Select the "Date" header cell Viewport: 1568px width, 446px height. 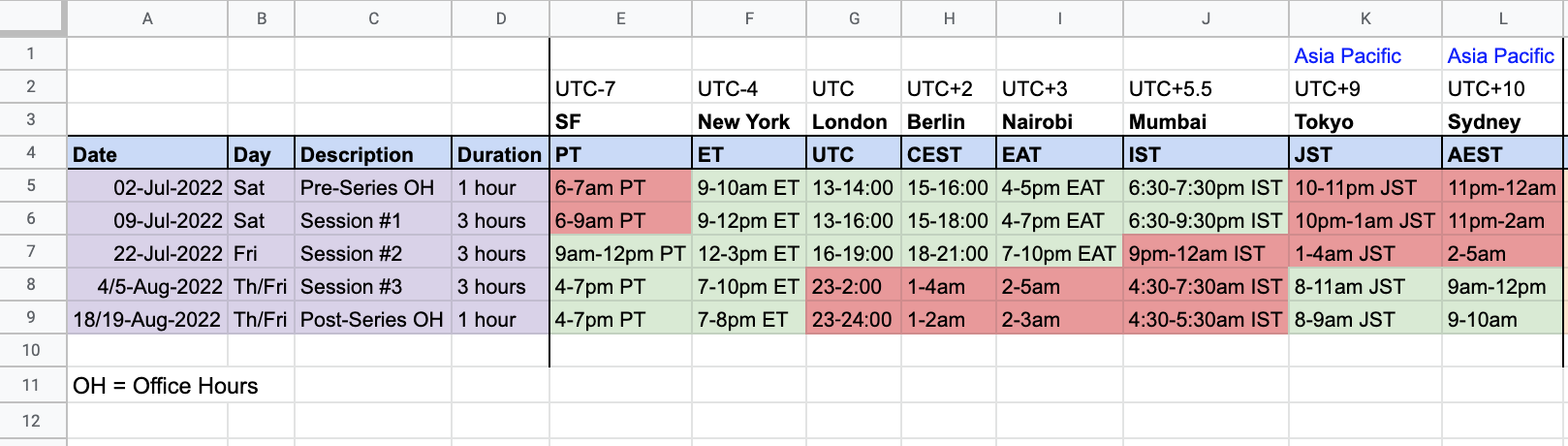[147, 154]
